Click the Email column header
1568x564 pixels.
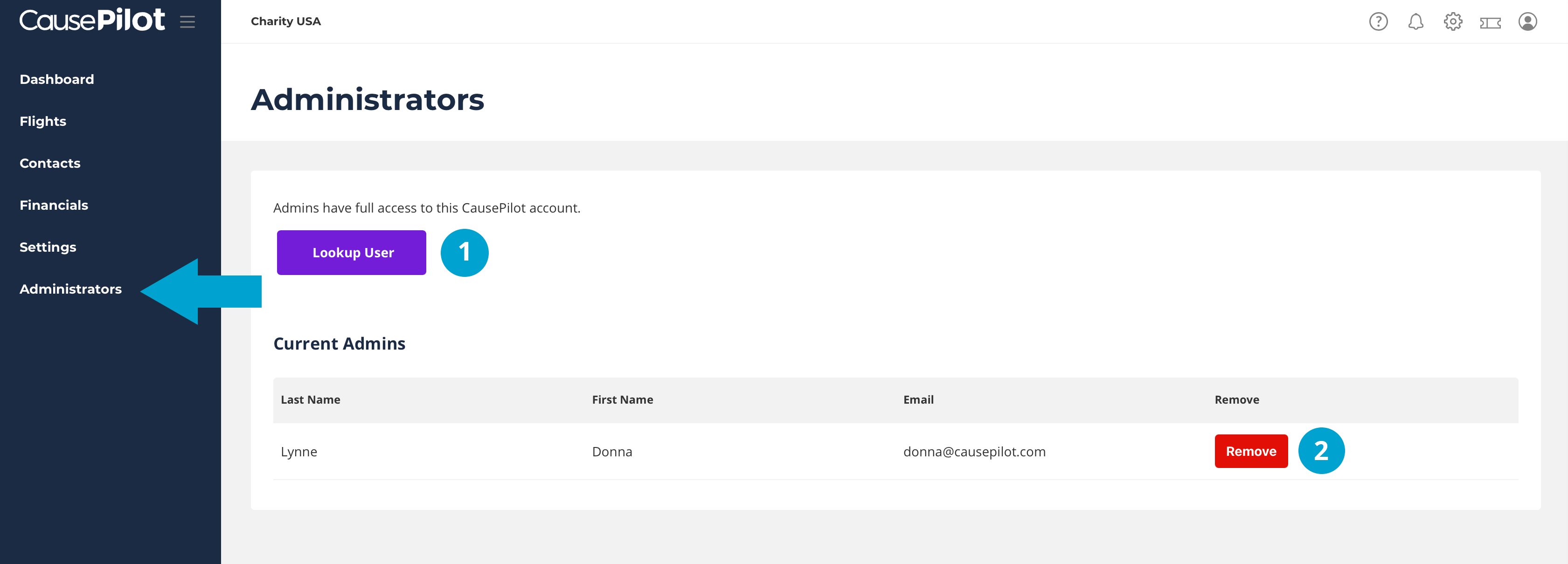pyautogui.click(x=918, y=400)
